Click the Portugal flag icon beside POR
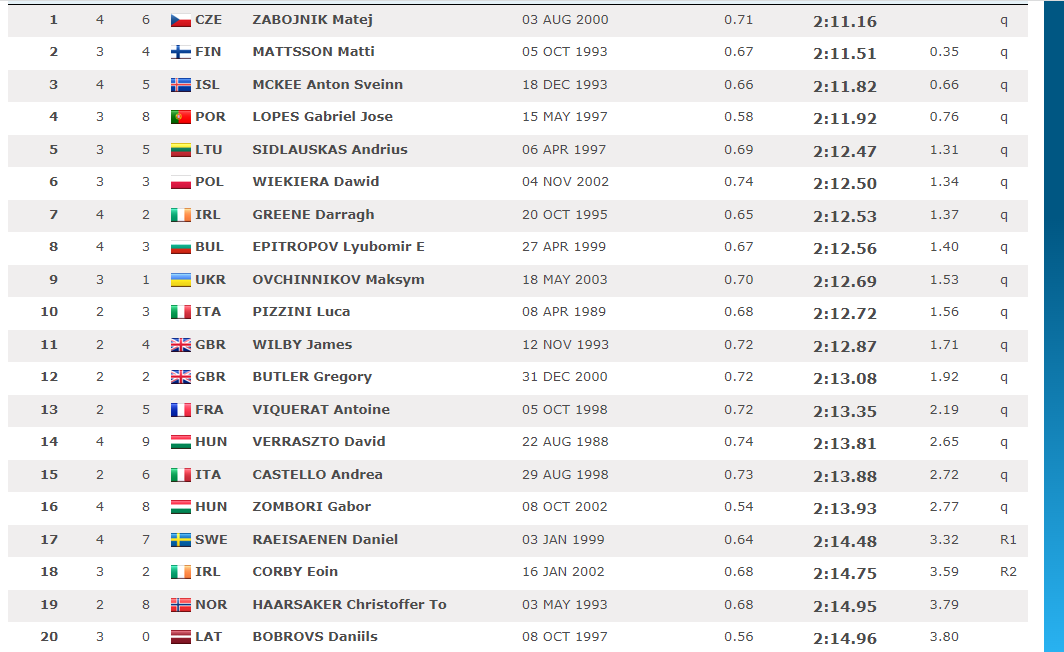This screenshot has height=652, width=1064. pos(180,117)
